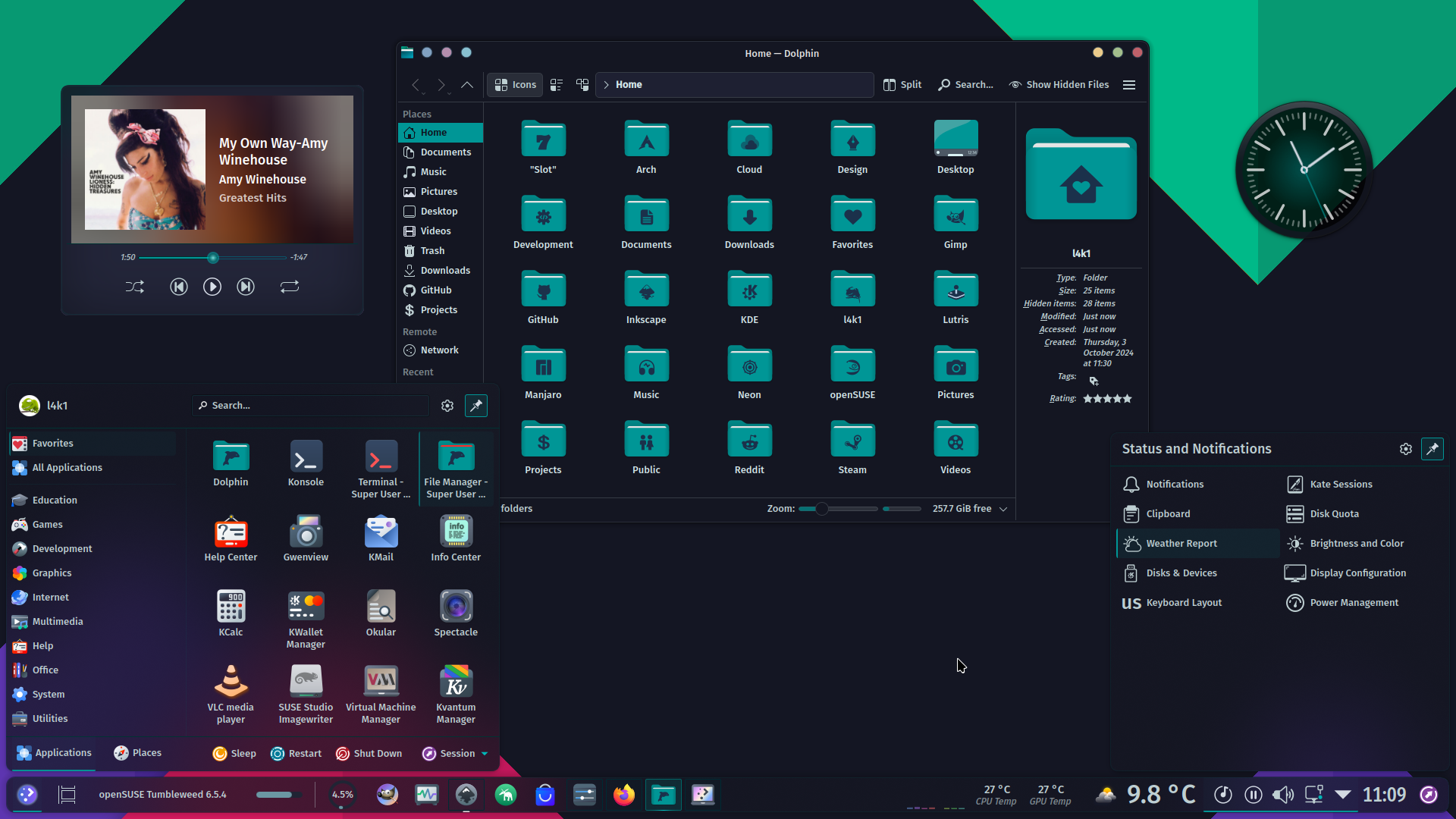Open Trash in Dolphin Places sidebar
Screen dimensions: 1456x819
(440, 250)
